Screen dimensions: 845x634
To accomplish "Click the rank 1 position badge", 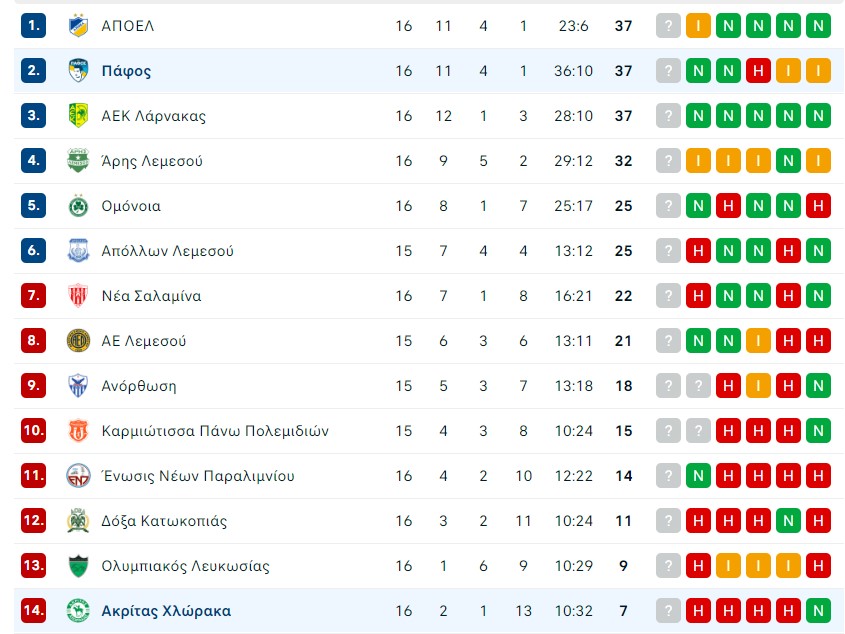I will tap(33, 26).
